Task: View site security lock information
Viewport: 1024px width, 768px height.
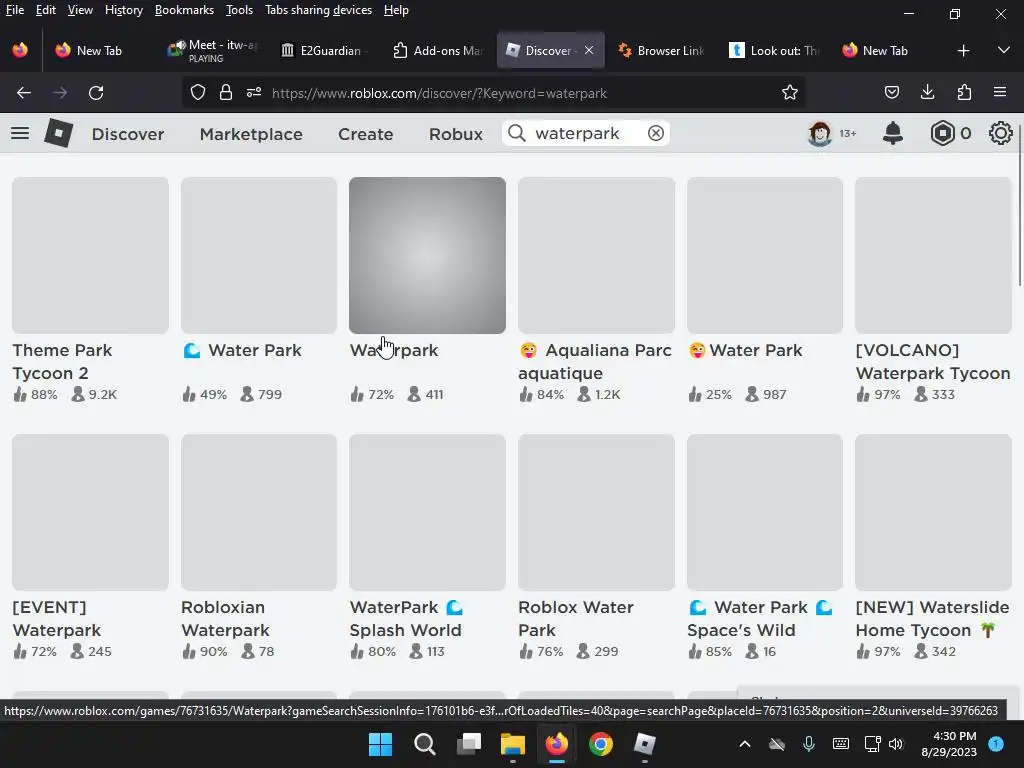Action: pyautogui.click(x=226, y=93)
